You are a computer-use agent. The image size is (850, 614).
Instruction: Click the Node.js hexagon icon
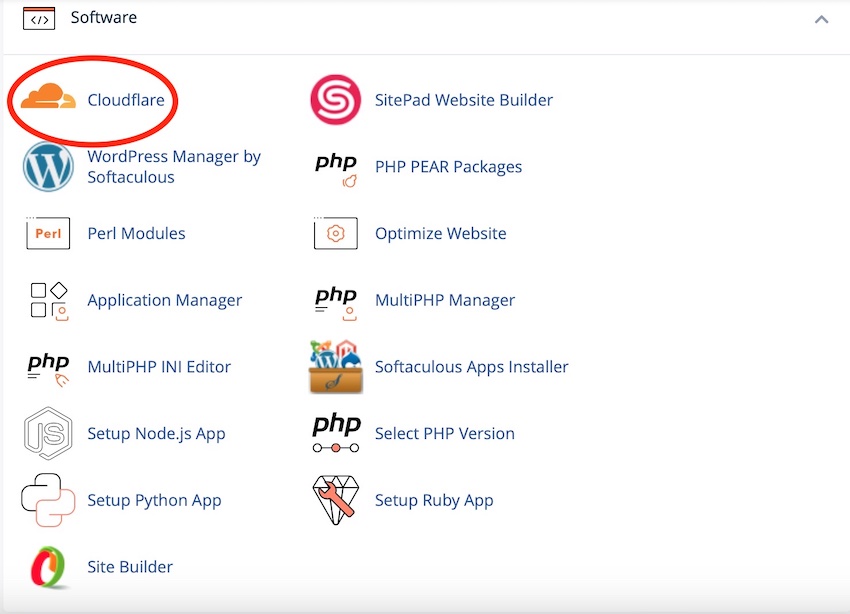(48, 434)
